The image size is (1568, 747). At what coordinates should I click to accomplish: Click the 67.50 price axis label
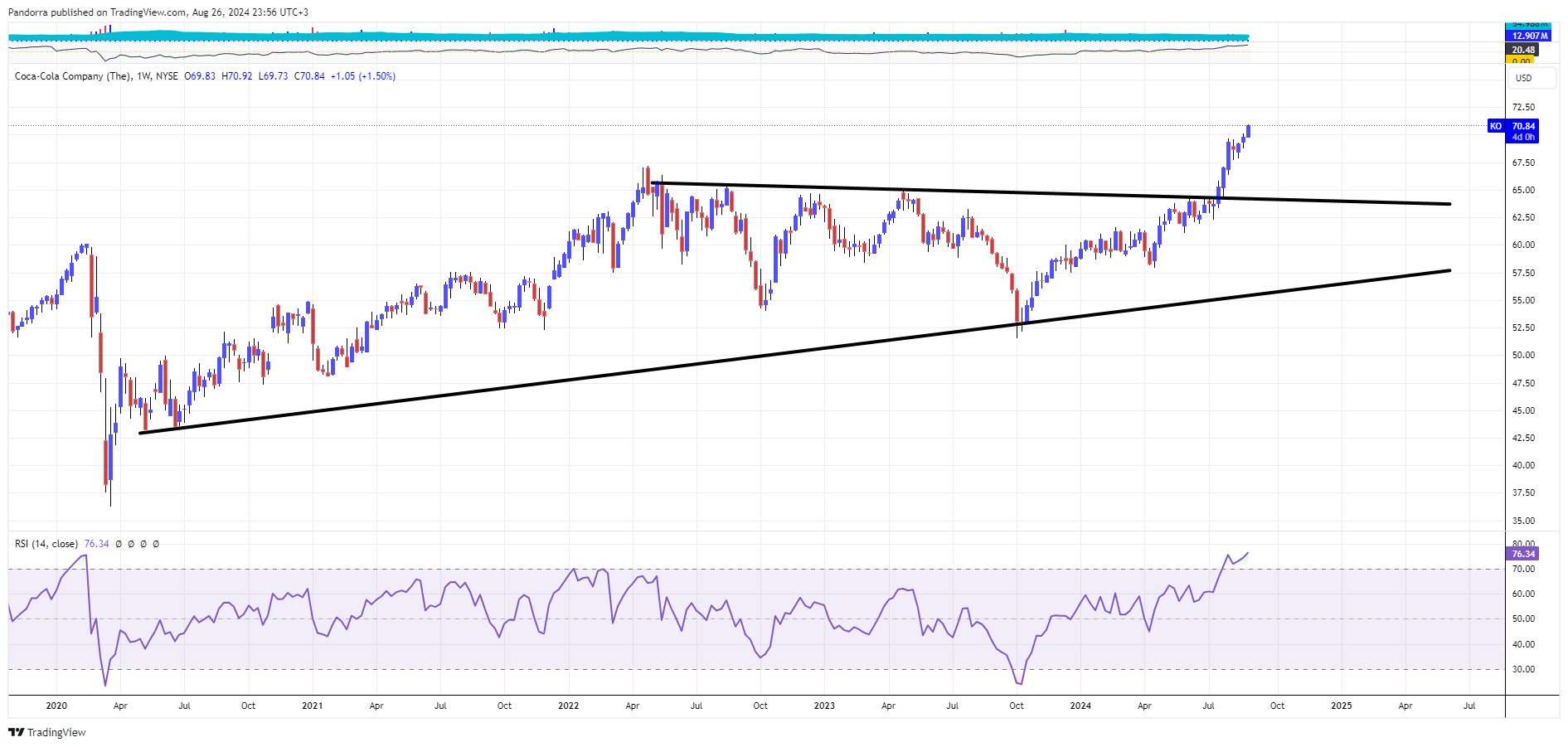(x=1523, y=162)
